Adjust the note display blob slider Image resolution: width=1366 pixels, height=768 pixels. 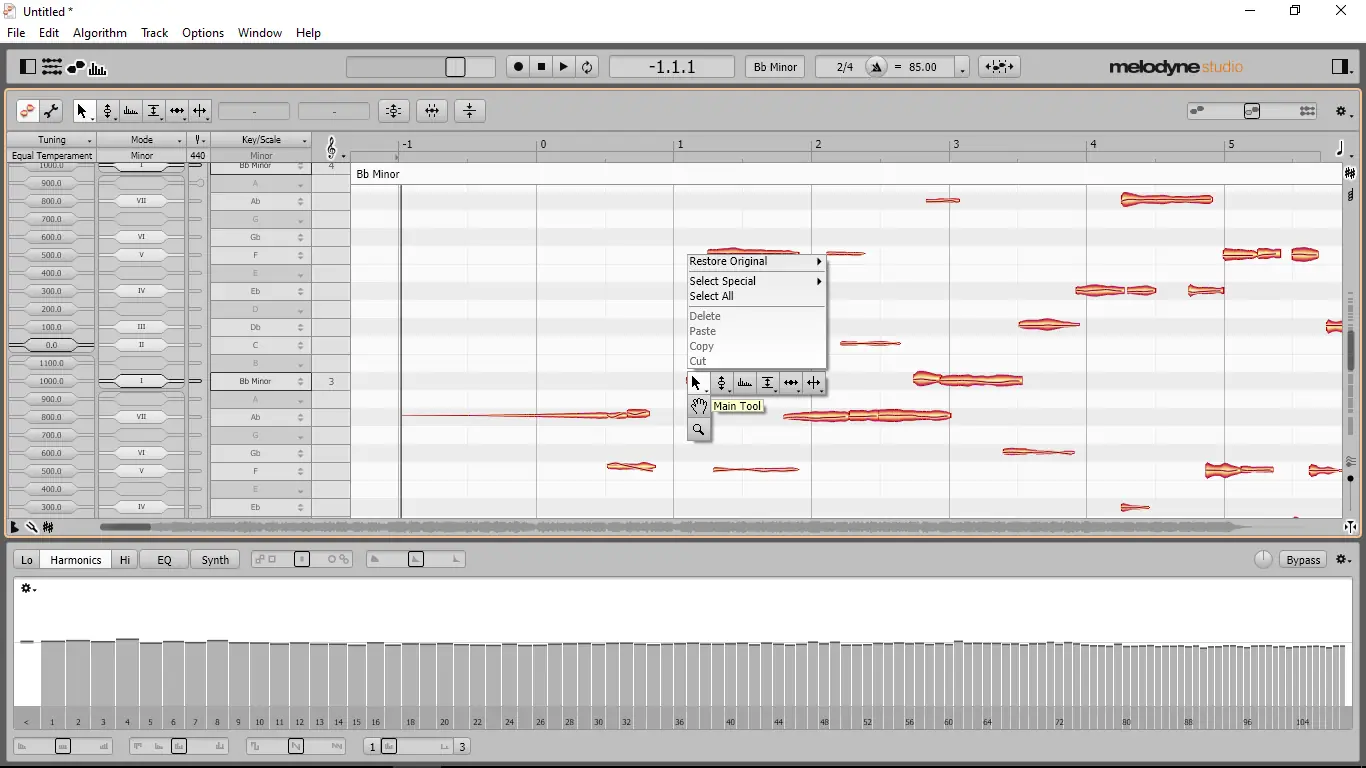1252,111
